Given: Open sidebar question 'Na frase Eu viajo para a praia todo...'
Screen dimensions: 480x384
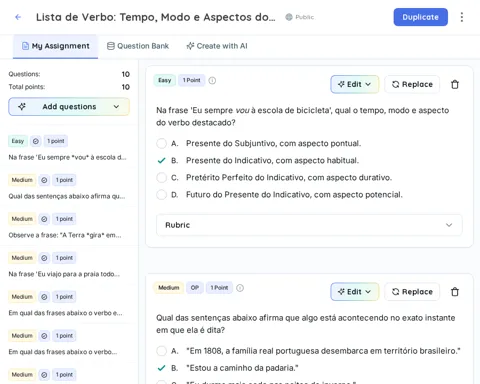Looking at the screenshot, I should 64,274.
